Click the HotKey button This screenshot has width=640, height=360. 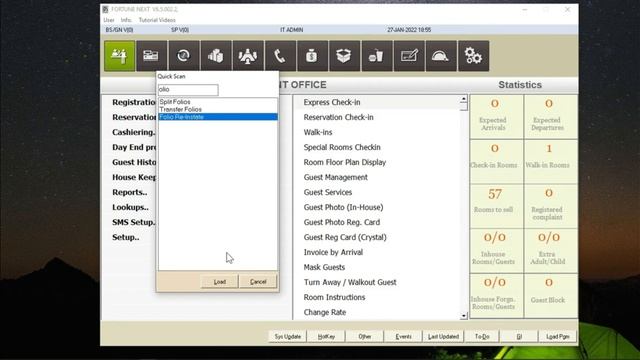click(326, 337)
